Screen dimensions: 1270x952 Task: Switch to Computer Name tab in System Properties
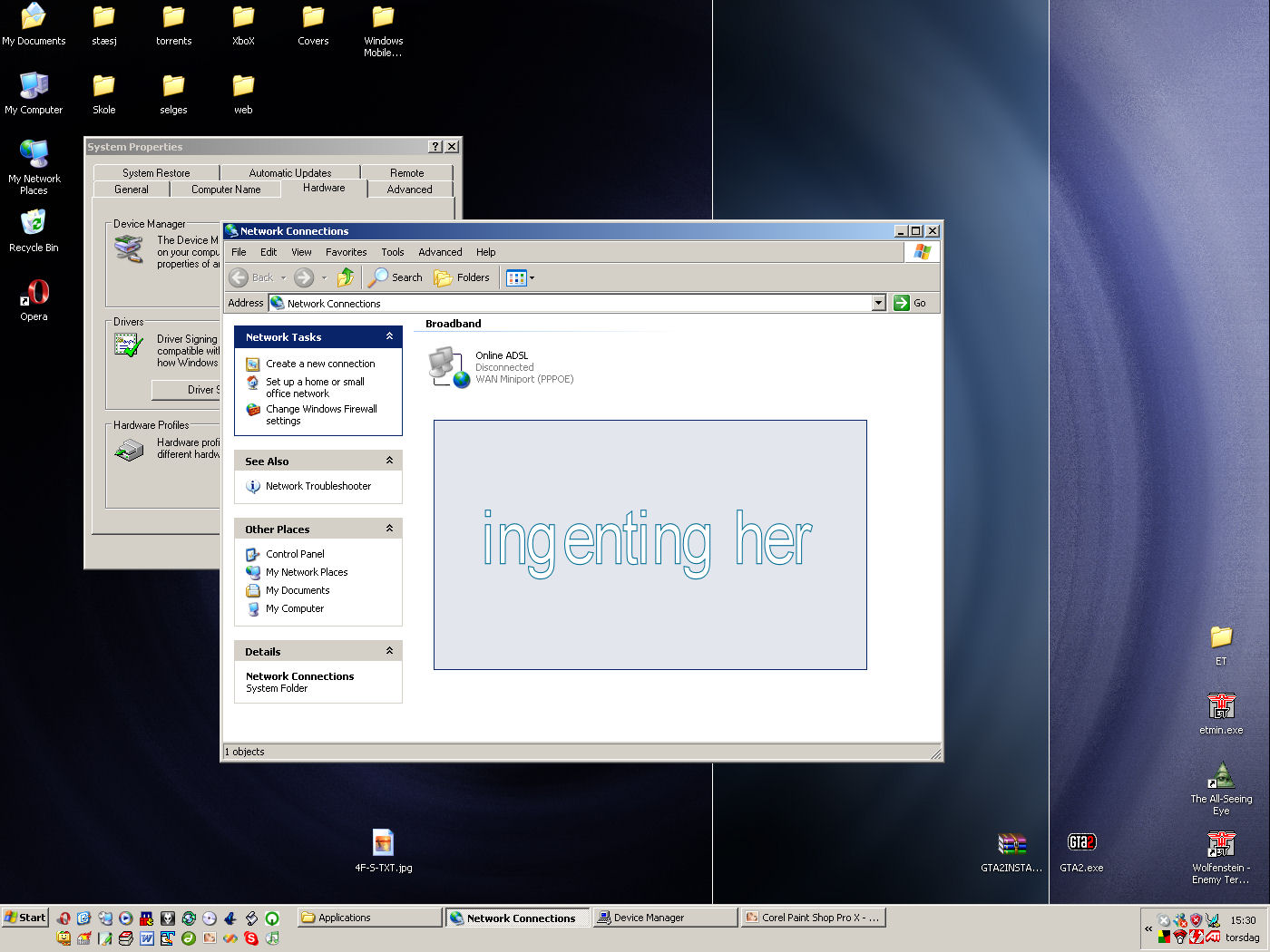[x=226, y=189]
